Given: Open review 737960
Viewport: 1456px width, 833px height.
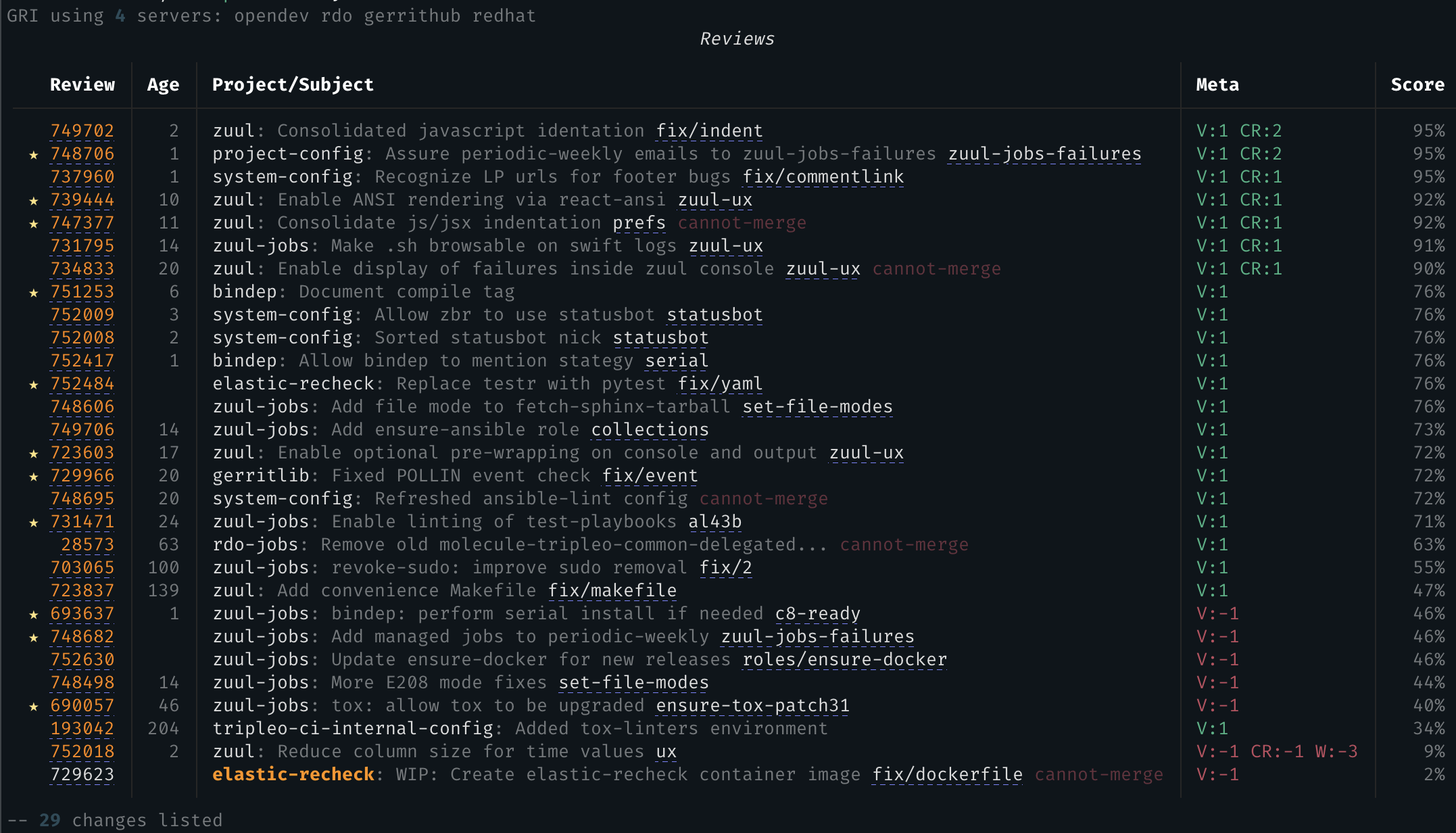Looking at the screenshot, I should (82, 176).
